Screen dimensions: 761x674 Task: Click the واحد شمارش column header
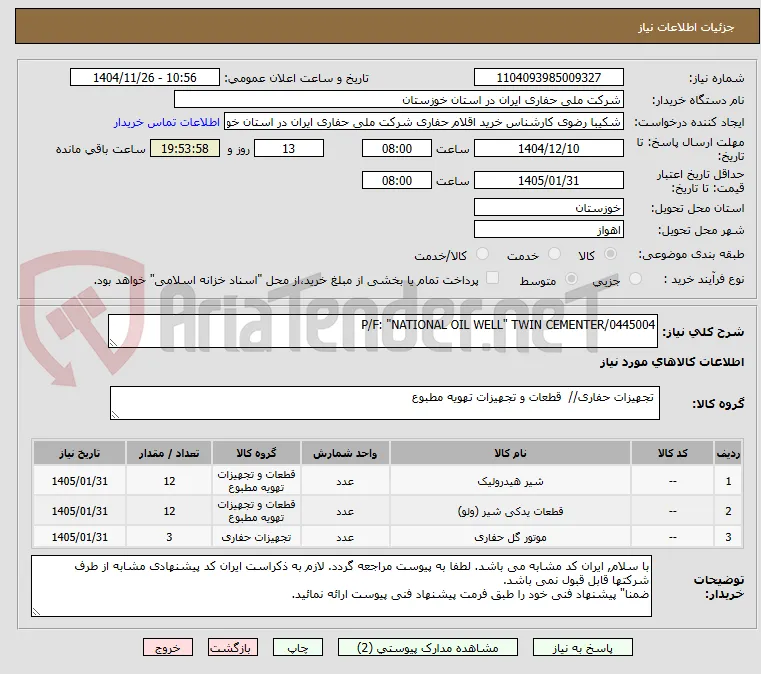click(x=345, y=453)
